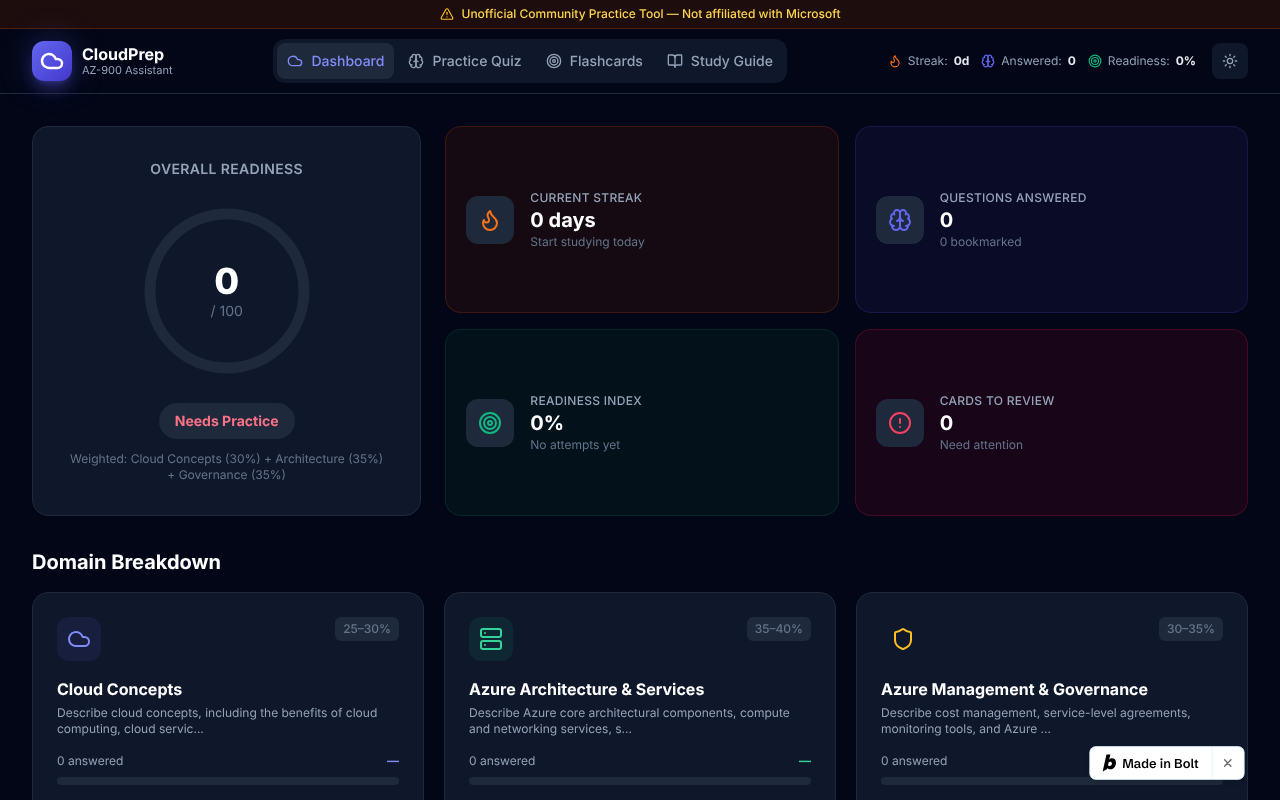Go to the Study Guide tab
Viewport: 1280px width, 800px height.
[720, 61]
